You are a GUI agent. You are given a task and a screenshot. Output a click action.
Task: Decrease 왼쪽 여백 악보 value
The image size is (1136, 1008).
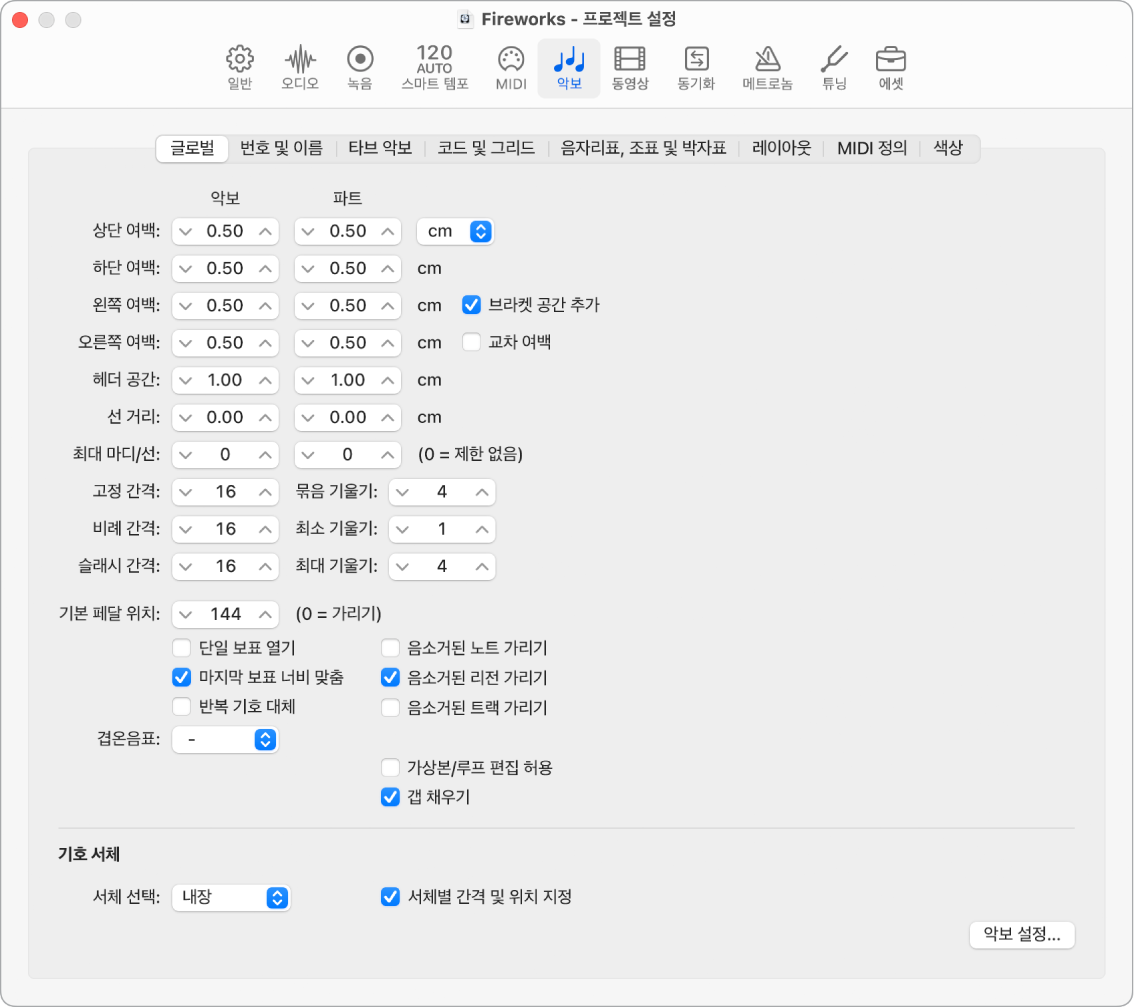click(x=185, y=306)
